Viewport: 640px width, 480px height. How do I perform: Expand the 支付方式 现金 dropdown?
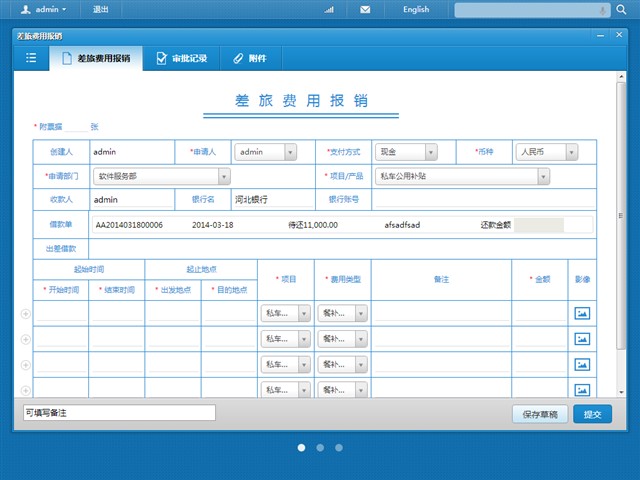tap(406, 152)
